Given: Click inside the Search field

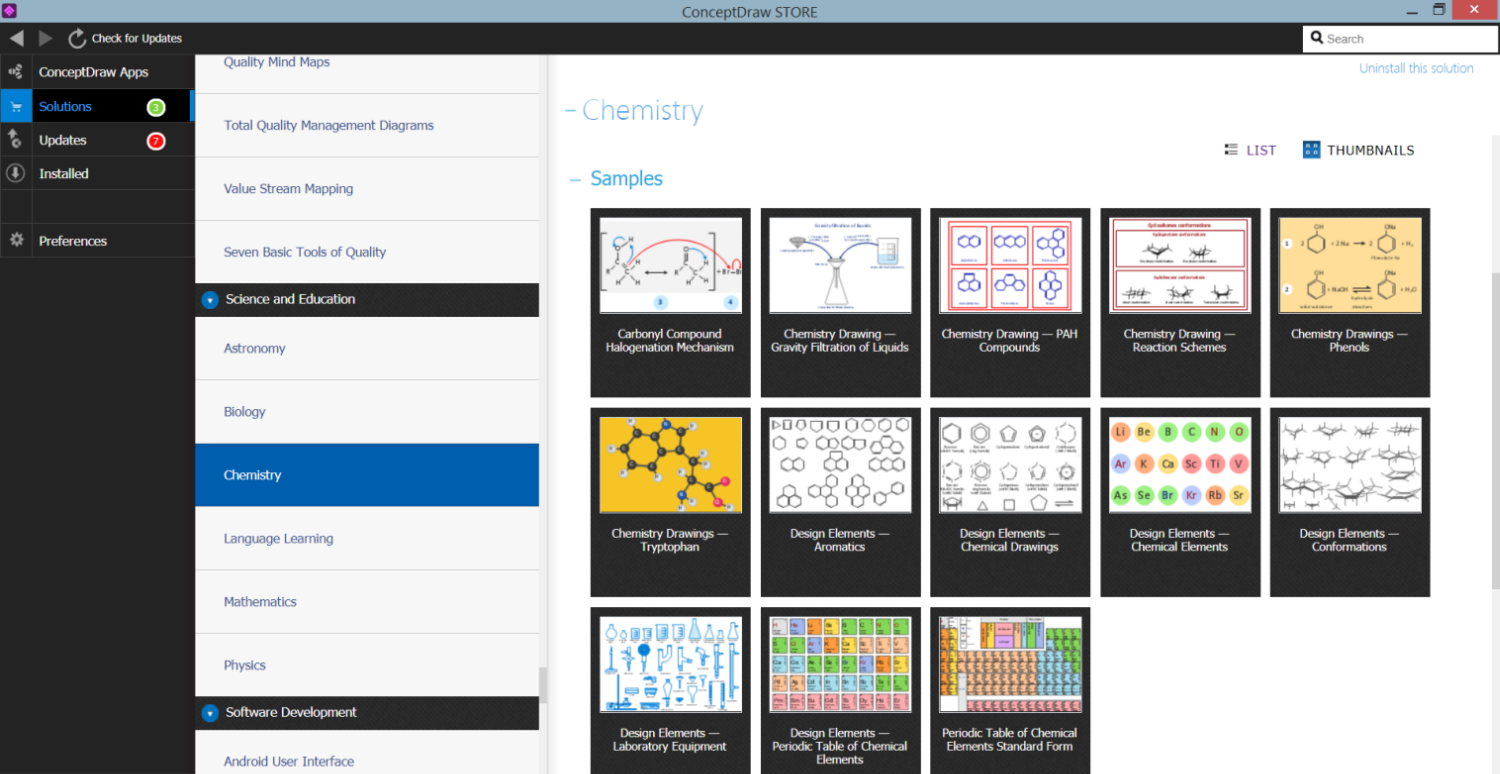Looking at the screenshot, I should click(1400, 38).
